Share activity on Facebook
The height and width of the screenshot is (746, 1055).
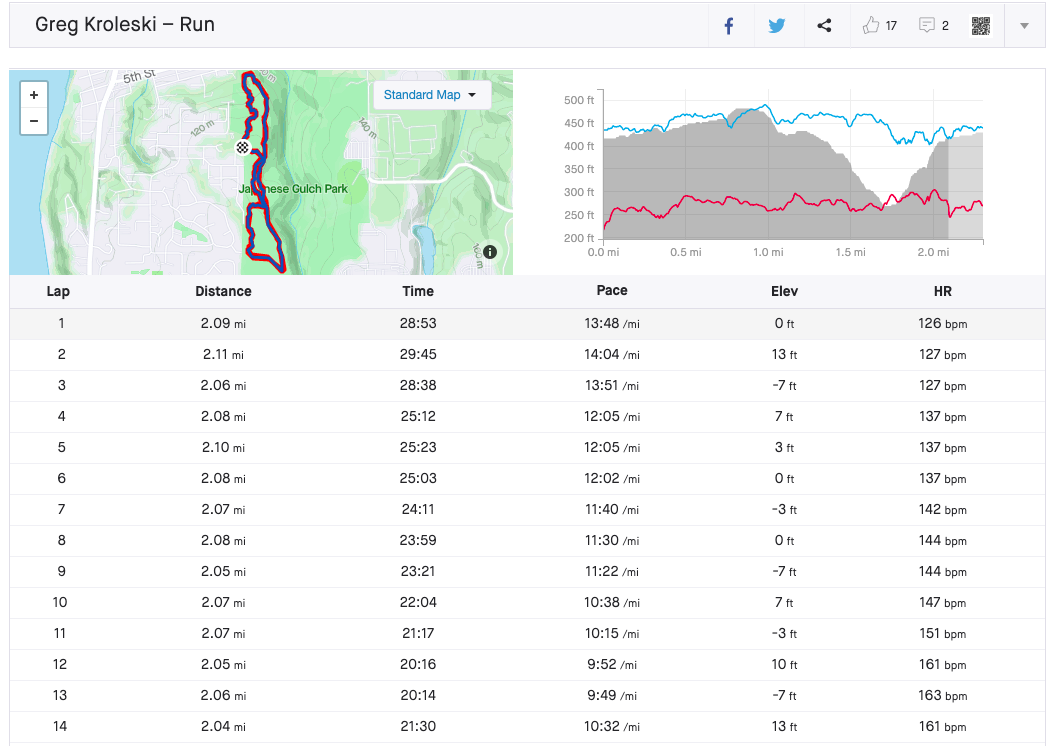729,26
